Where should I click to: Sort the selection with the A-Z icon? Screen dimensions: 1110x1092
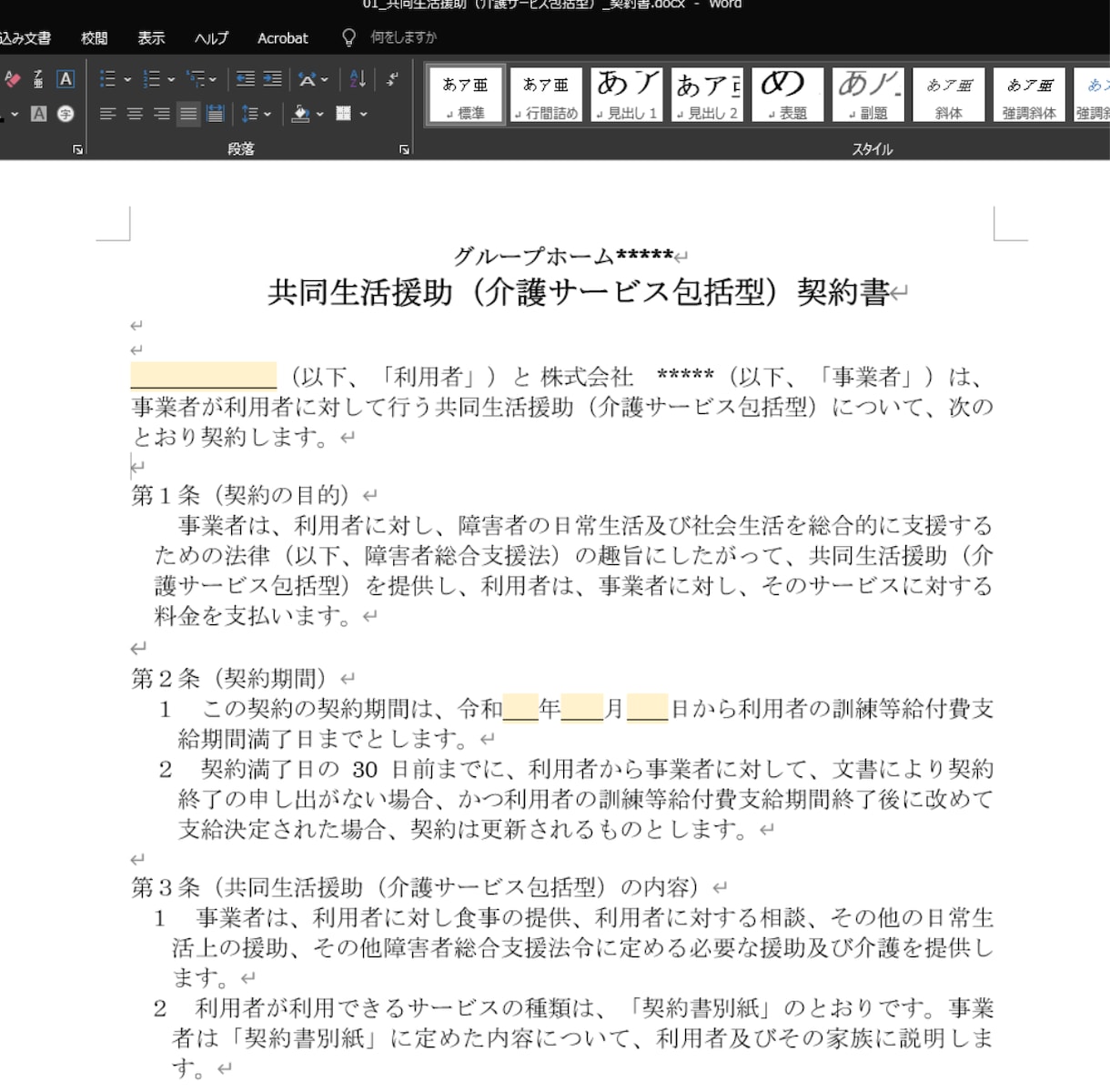pos(358,79)
